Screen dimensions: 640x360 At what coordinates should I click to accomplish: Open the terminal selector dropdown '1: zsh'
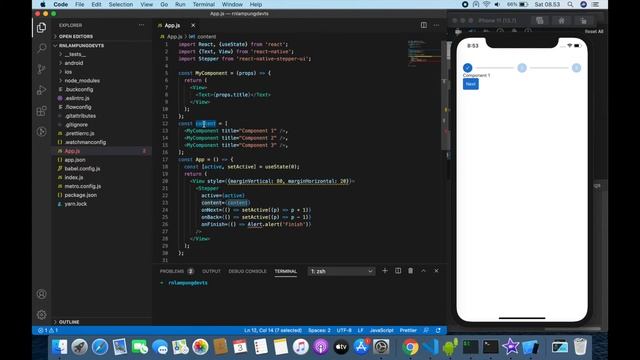341,271
